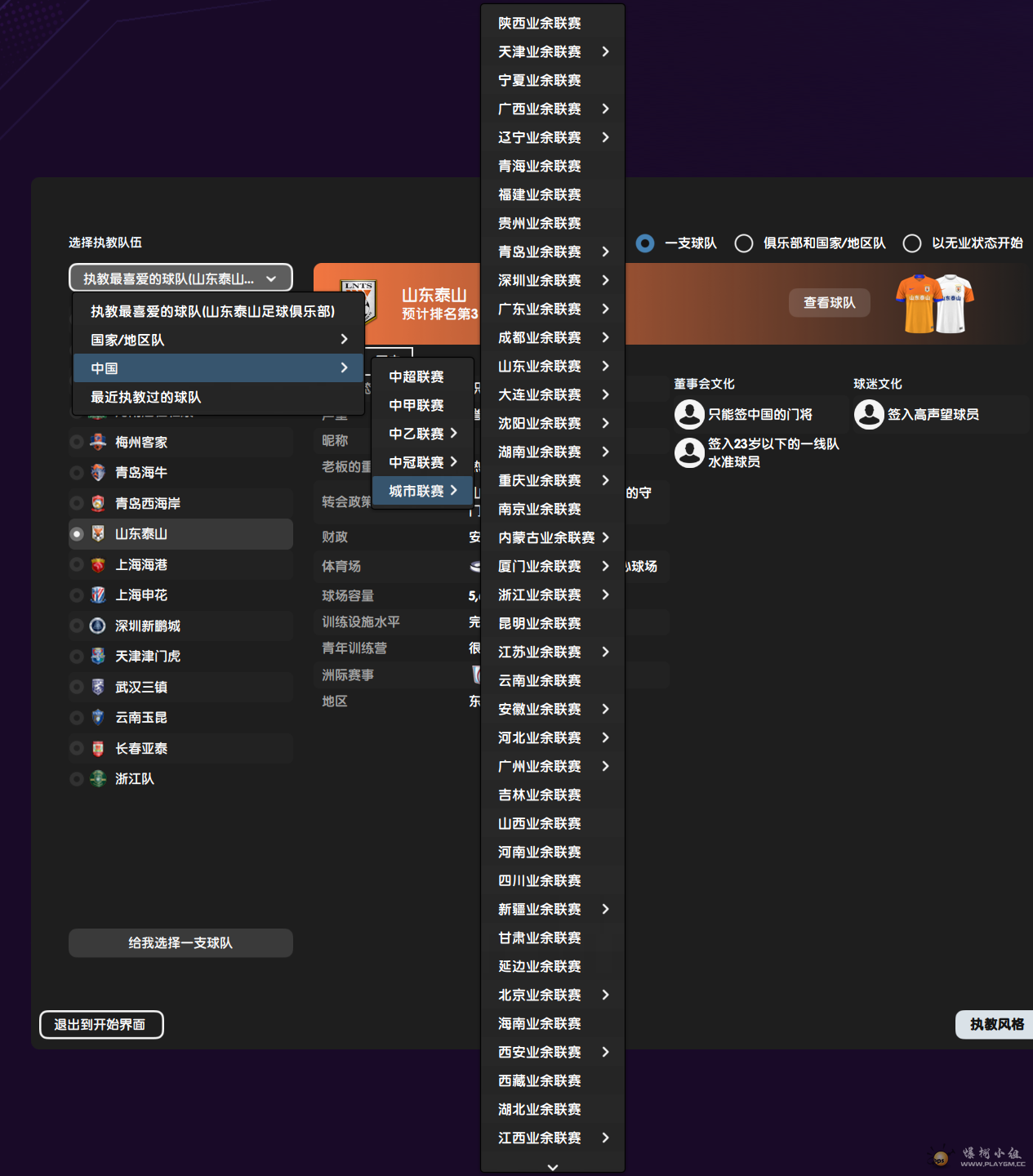Choose 中超联赛 from the submenu
The width and height of the screenshot is (1033, 1176).
[422, 376]
